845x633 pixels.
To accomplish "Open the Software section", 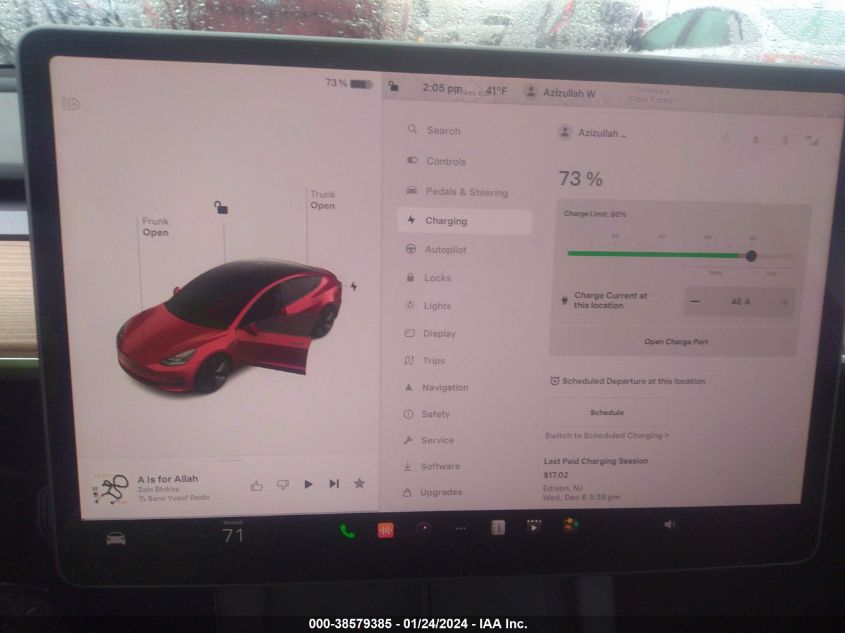I will click(x=431, y=466).
